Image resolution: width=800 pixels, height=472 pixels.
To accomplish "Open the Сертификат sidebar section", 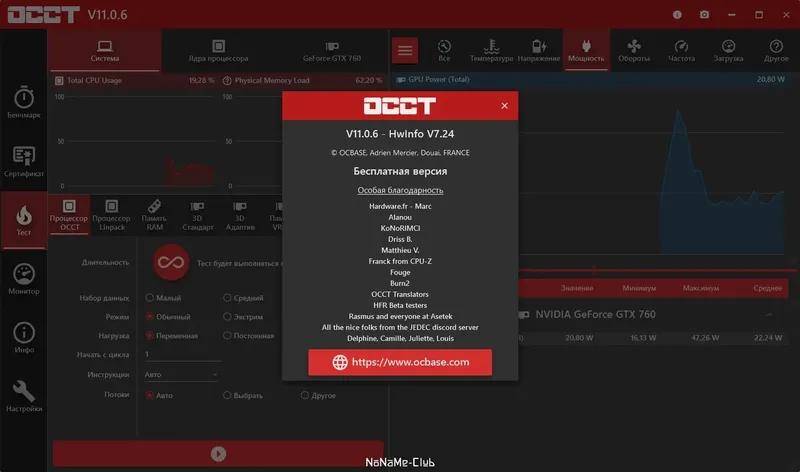I will (23, 162).
